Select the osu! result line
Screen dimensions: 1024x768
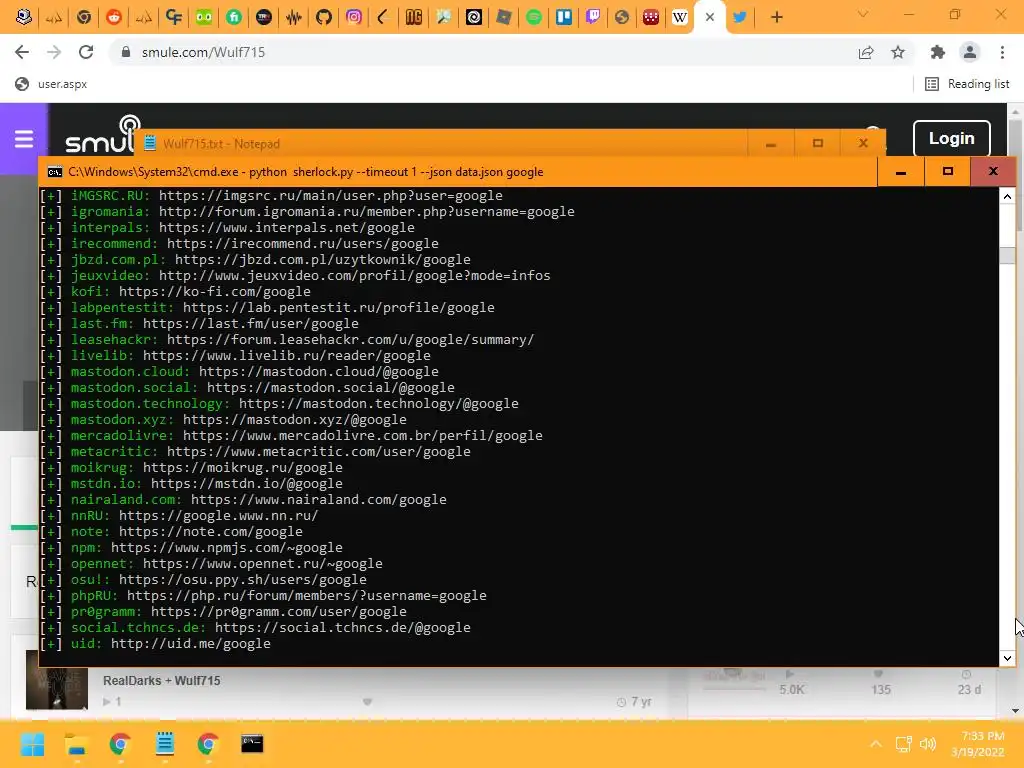(203, 579)
